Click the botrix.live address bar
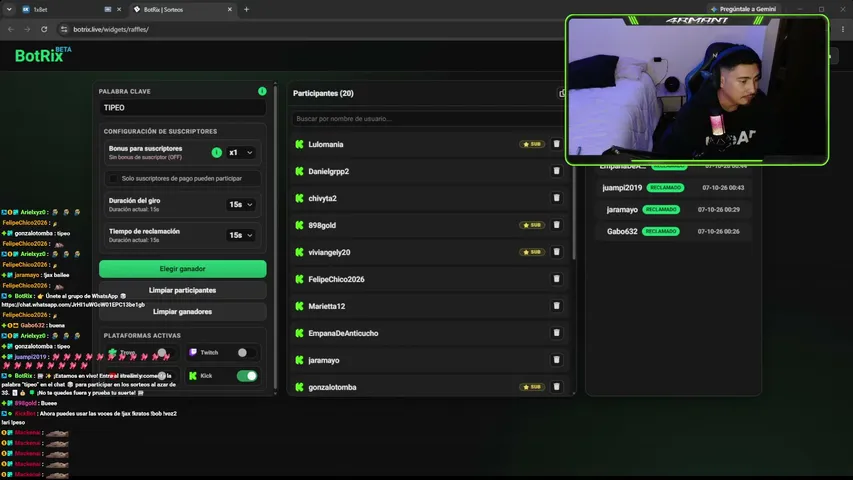This screenshot has width=853, height=480. coord(316,29)
